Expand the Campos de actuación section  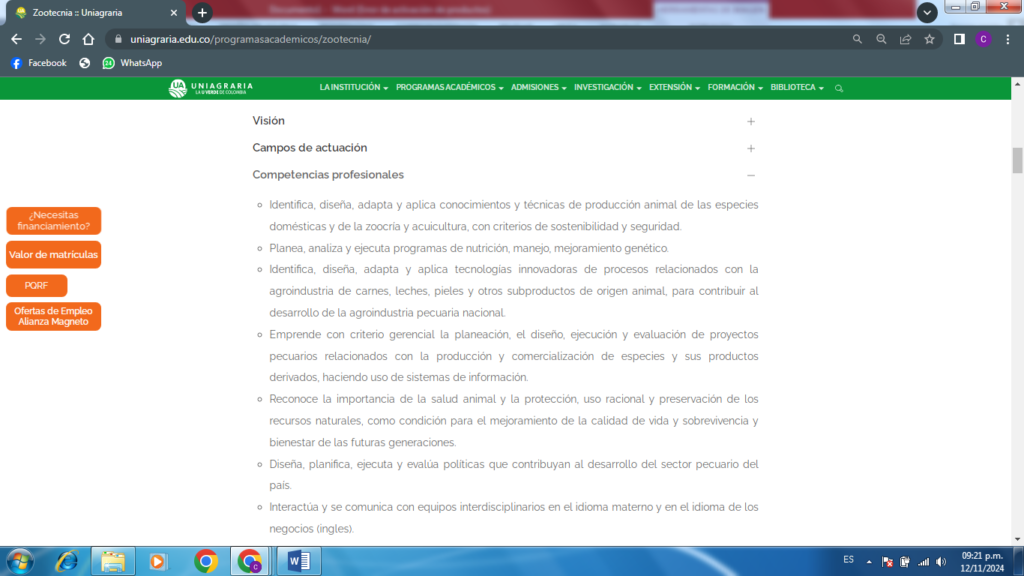pos(751,148)
